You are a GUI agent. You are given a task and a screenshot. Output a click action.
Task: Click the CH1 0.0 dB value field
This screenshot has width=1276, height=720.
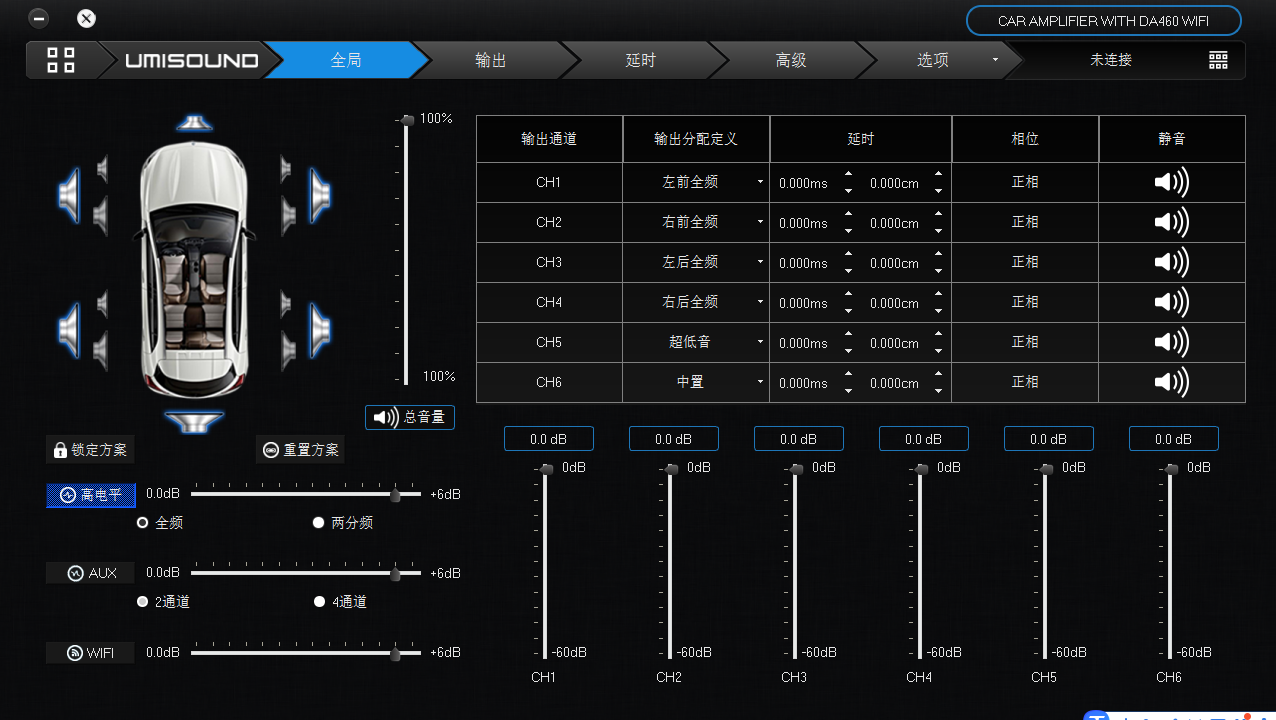pos(548,439)
